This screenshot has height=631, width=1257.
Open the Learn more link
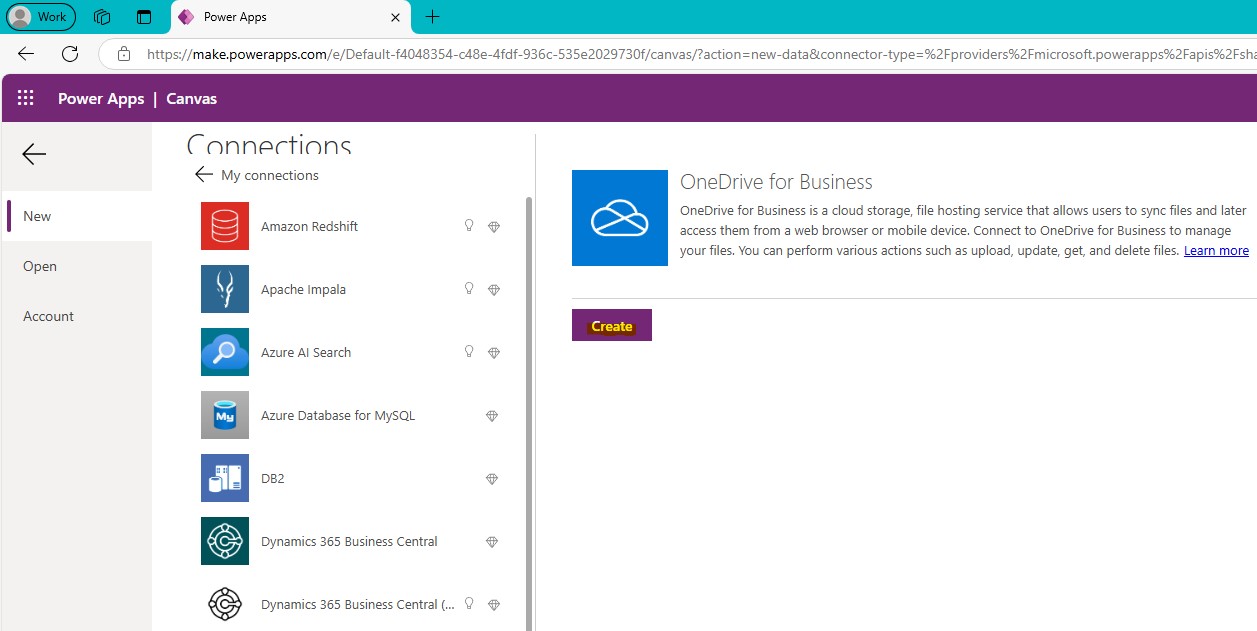tap(1216, 251)
